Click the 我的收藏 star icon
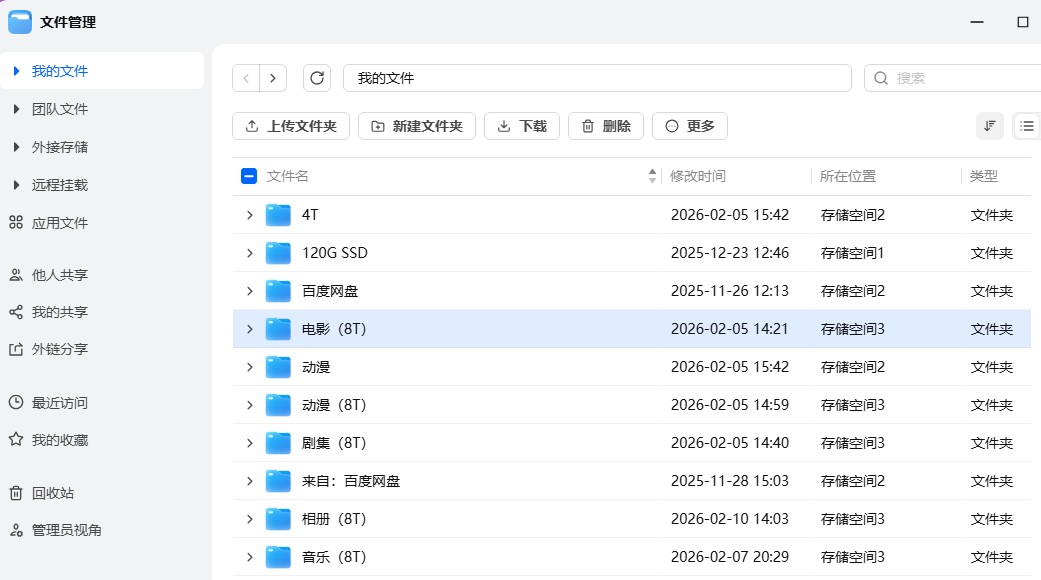Screen dimensions: 1041x580 click(16, 439)
